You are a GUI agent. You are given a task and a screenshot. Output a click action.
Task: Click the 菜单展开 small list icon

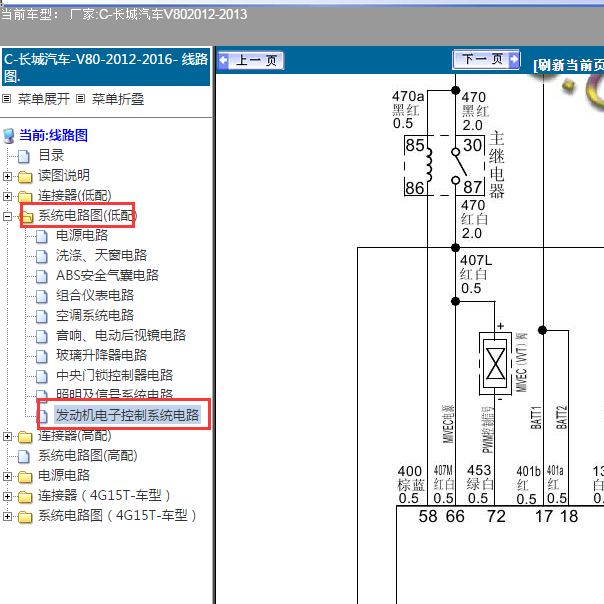coord(7,99)
